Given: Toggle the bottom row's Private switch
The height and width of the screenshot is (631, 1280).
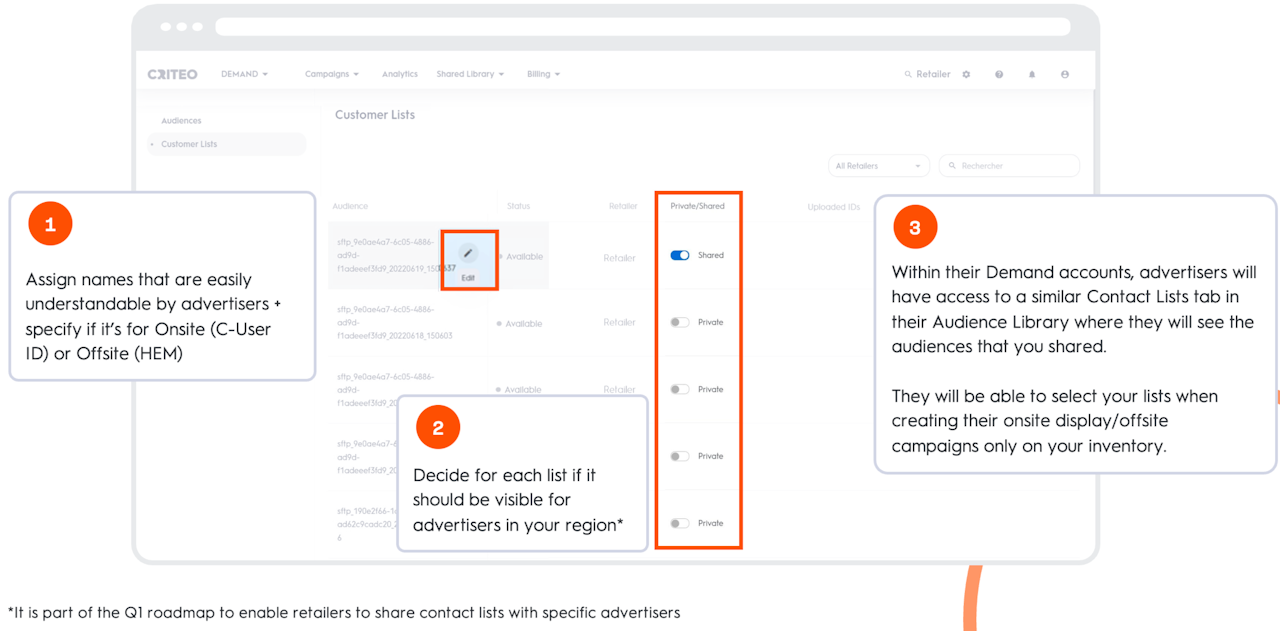Looking at the screenshot, I should pos(680,523).
